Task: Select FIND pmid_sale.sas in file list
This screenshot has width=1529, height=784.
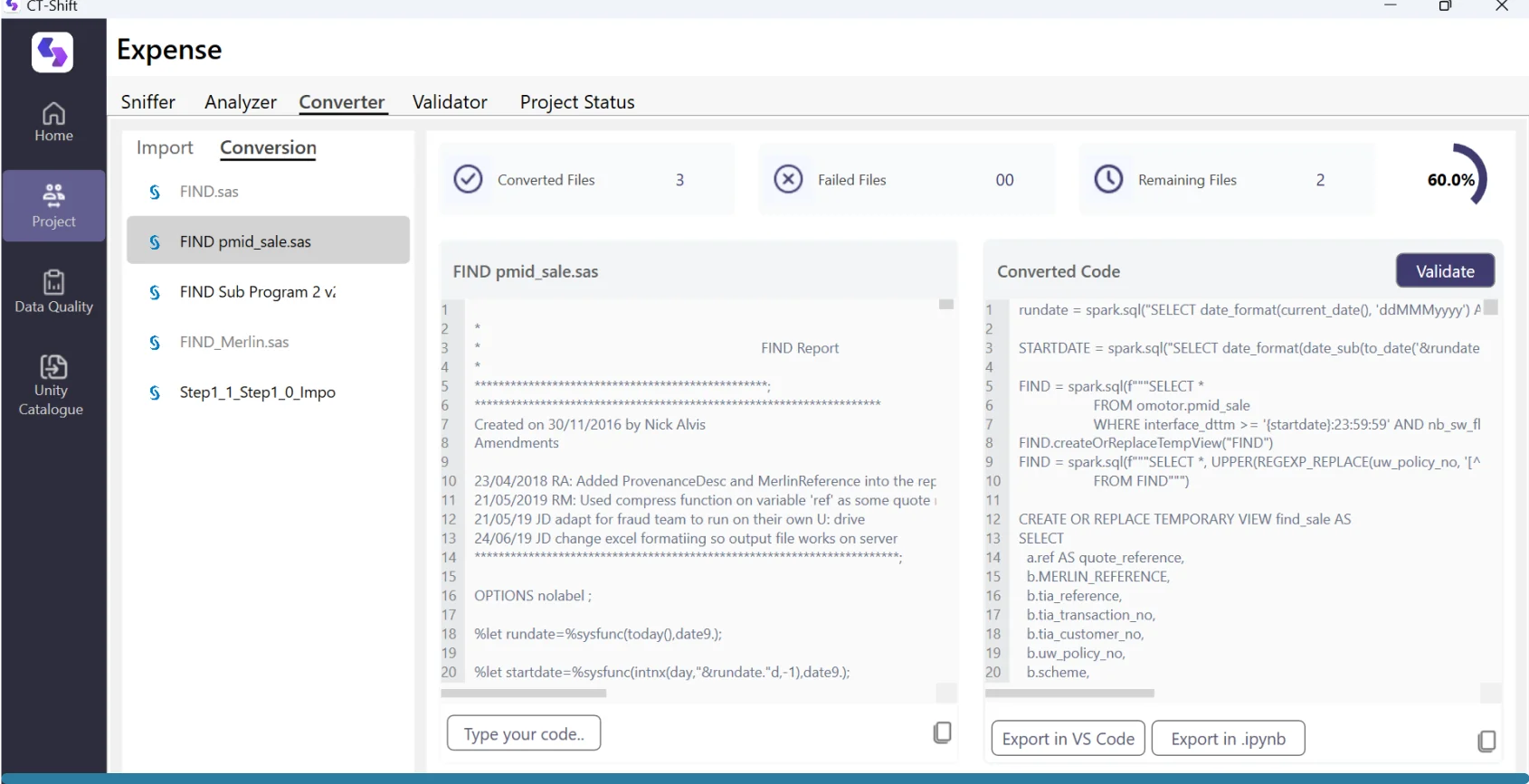Action: [268, 241]
